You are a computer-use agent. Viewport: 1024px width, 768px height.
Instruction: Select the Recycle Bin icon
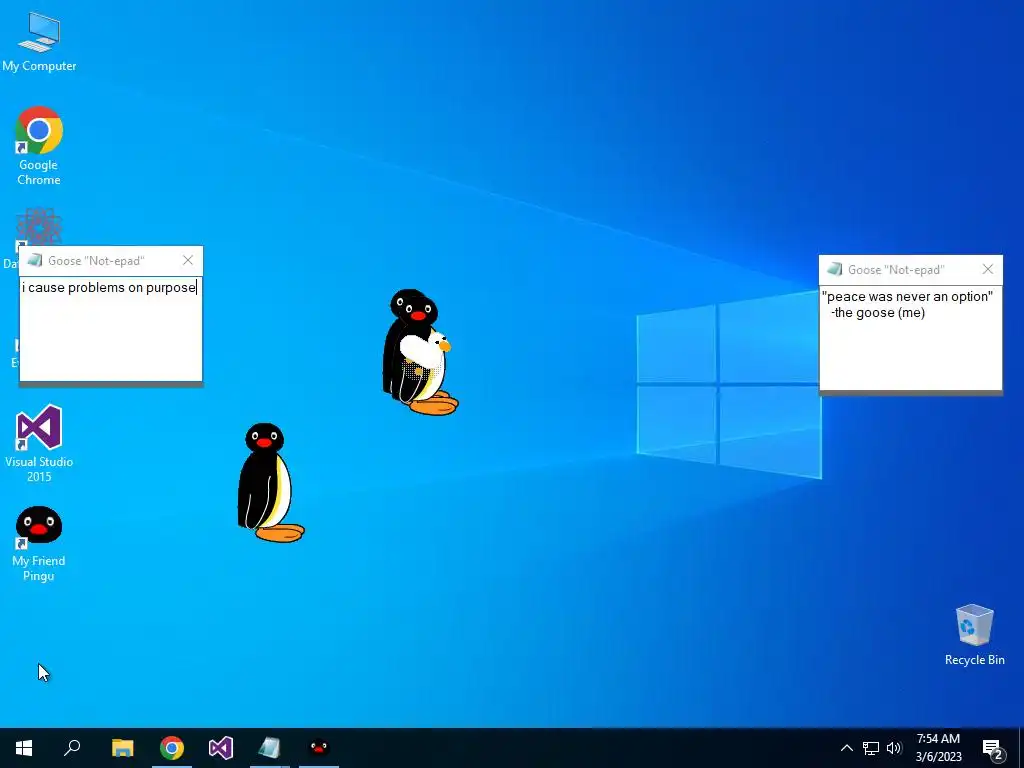pyautogui.click(x=974, y=635)
